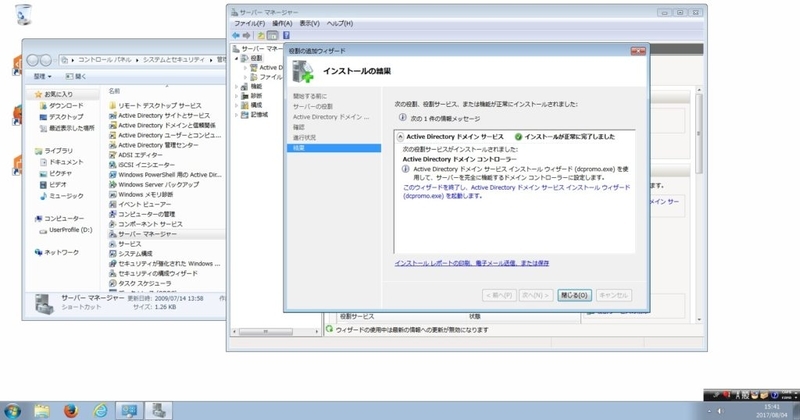Click the Forward arrow in Server Manager toolbar
This screenshot has width=800, height=420.
tap(247, 35)
